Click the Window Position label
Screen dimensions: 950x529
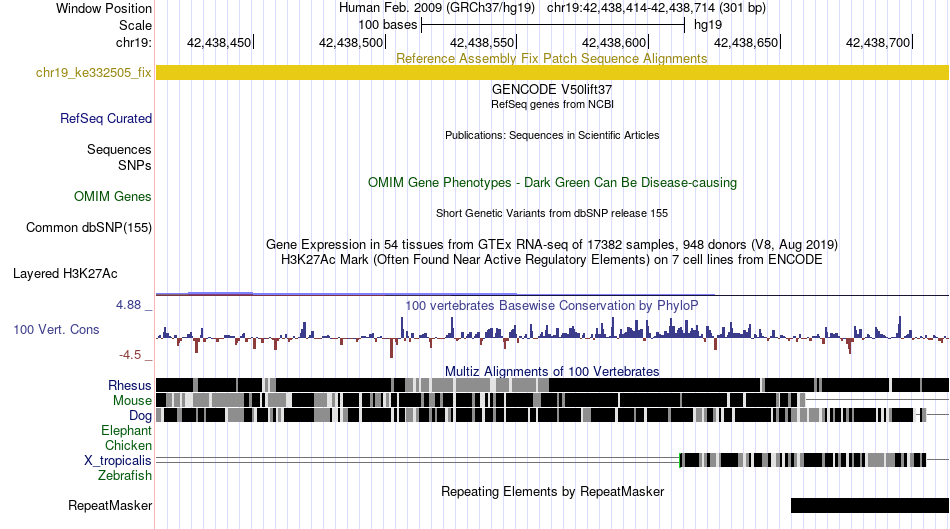point(104,8)
